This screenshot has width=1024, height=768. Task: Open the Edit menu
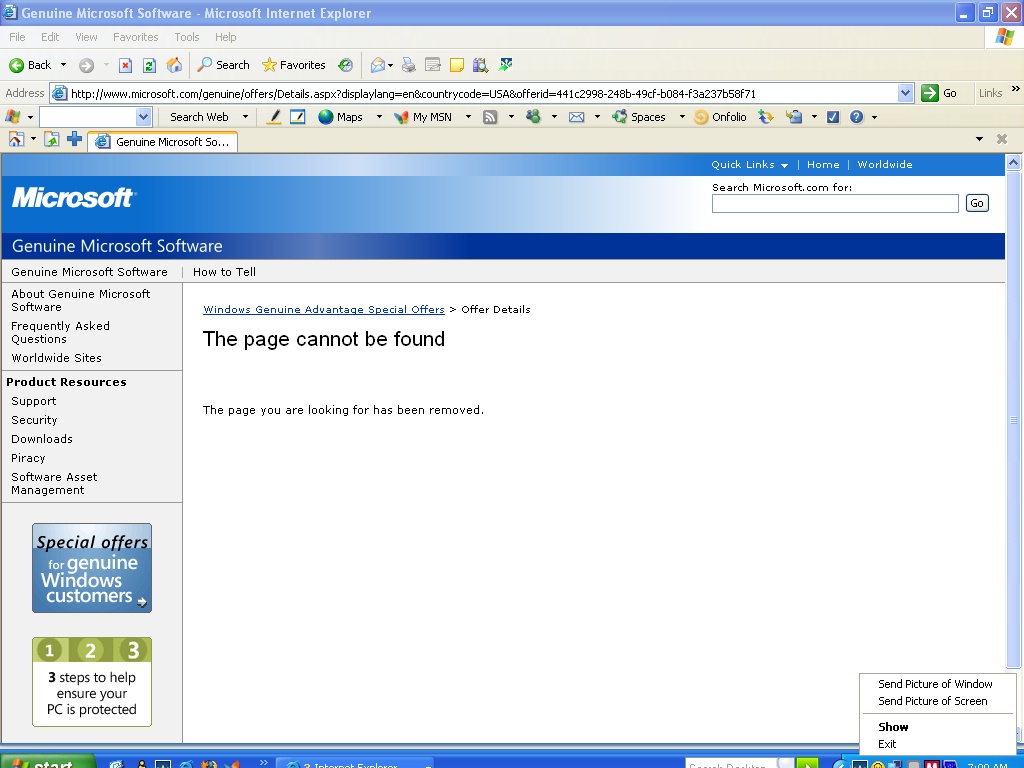point(50,37)
